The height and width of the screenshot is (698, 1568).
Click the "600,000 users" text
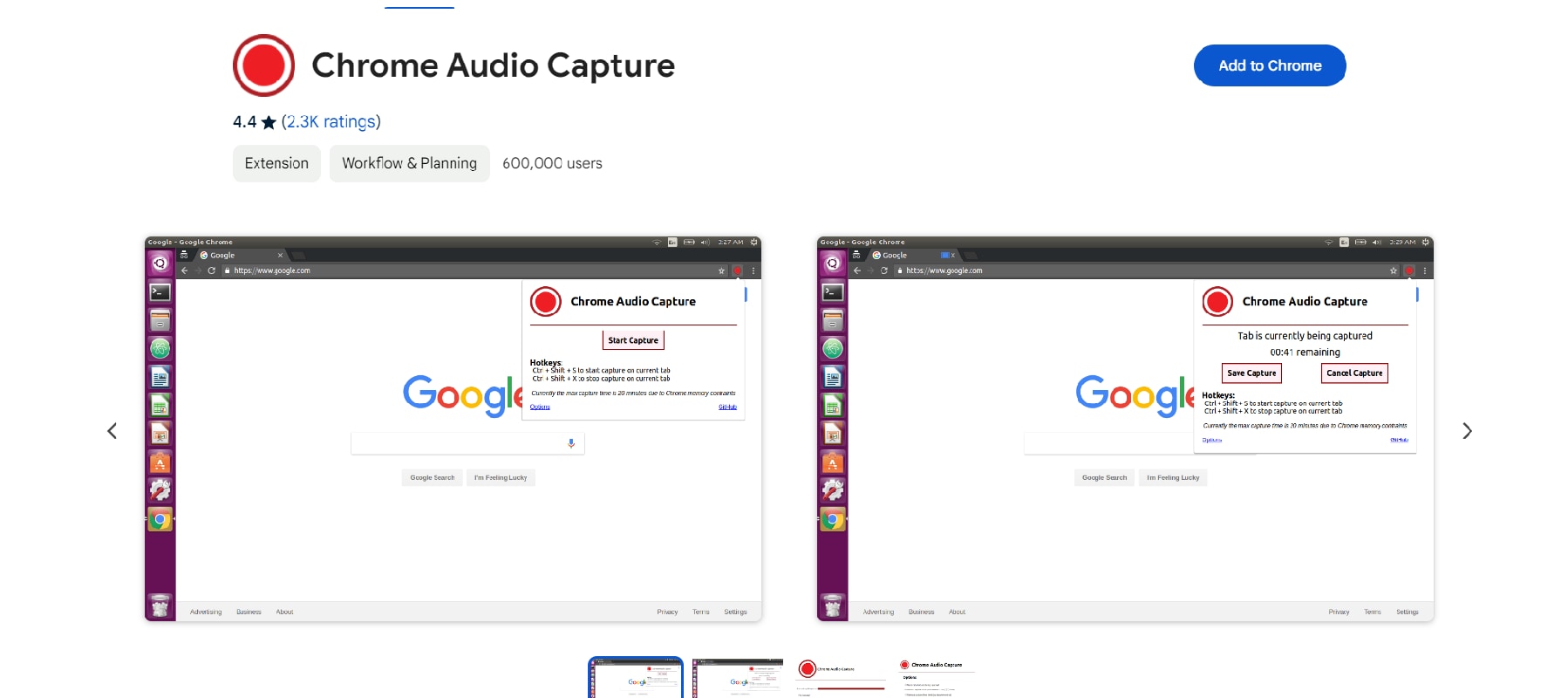click(552, 163)
